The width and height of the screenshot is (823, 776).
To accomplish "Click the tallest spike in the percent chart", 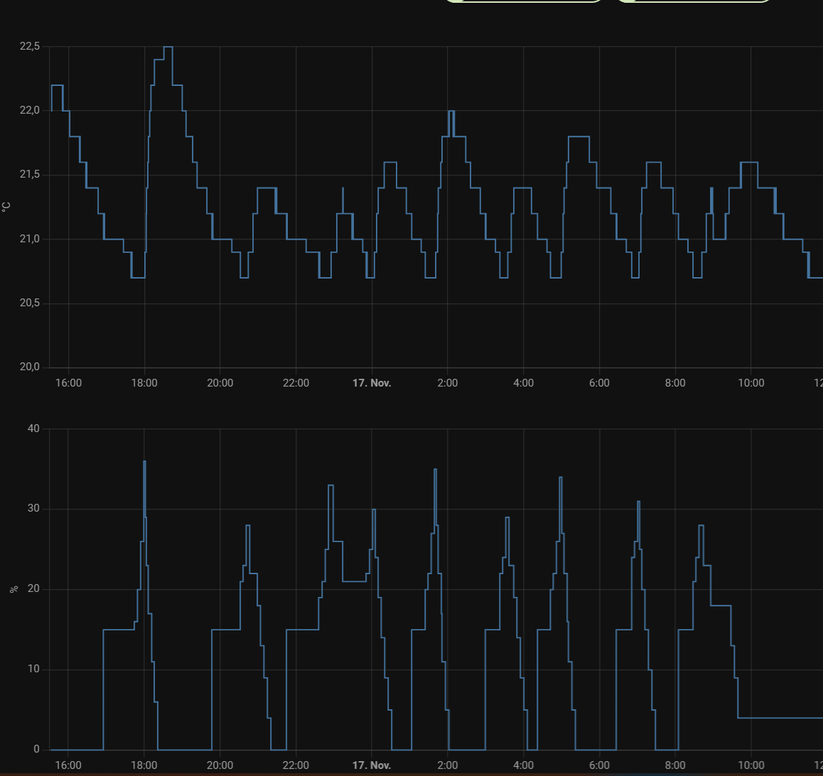I will click(144, 462).
